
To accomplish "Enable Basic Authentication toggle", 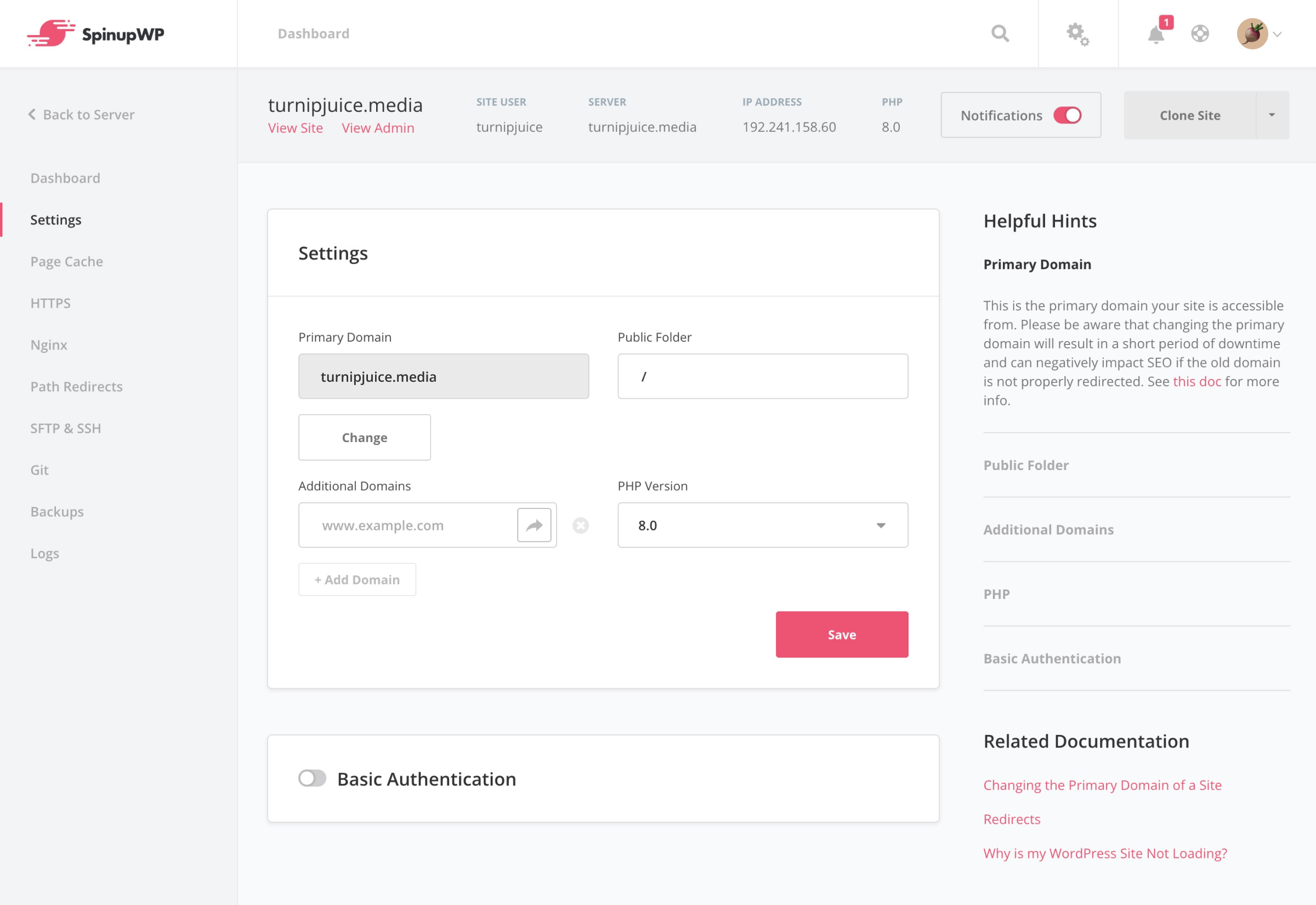I will 311,778.
